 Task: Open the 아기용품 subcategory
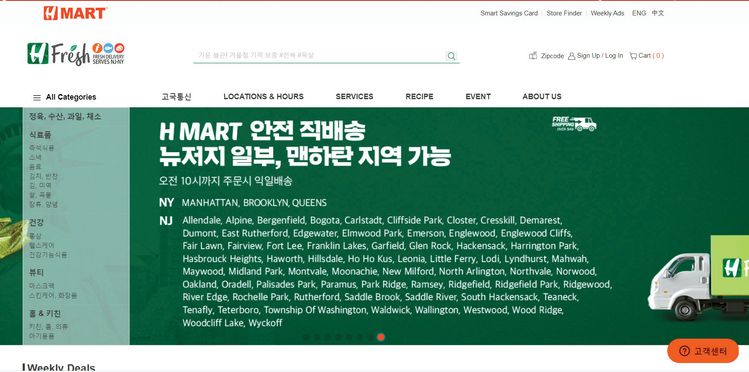[42, 336]
